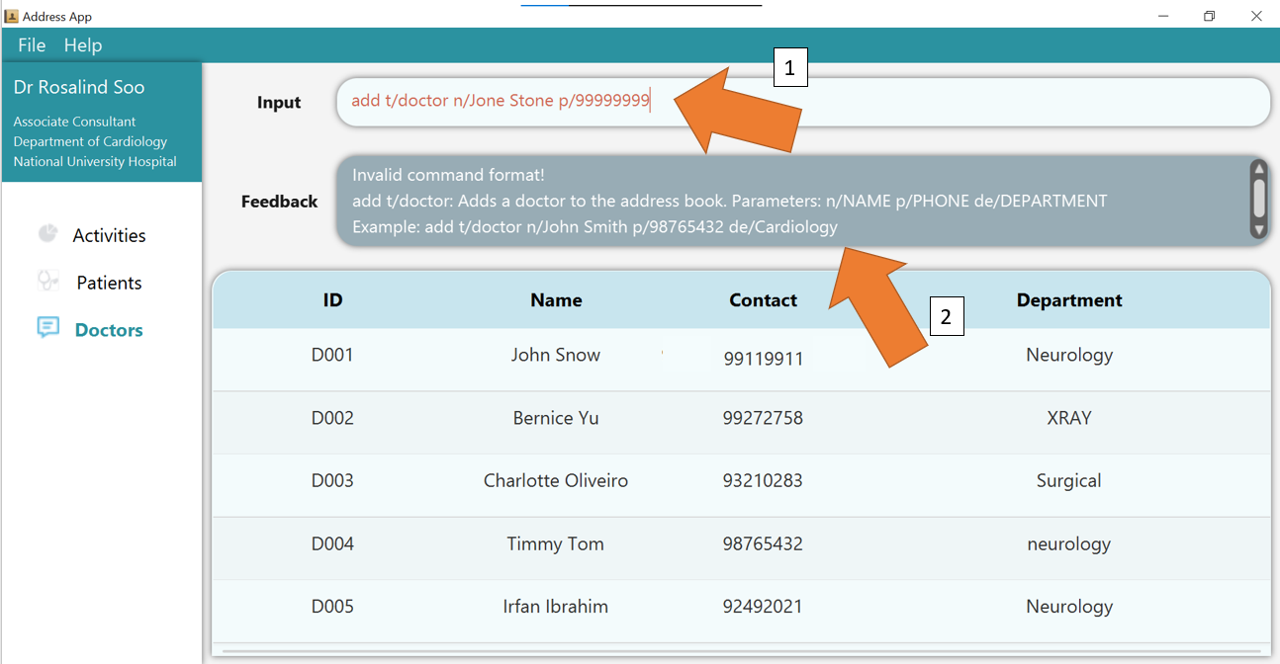
Task: Click the Activities pie chart icon
Action: (x=47, y=233)
